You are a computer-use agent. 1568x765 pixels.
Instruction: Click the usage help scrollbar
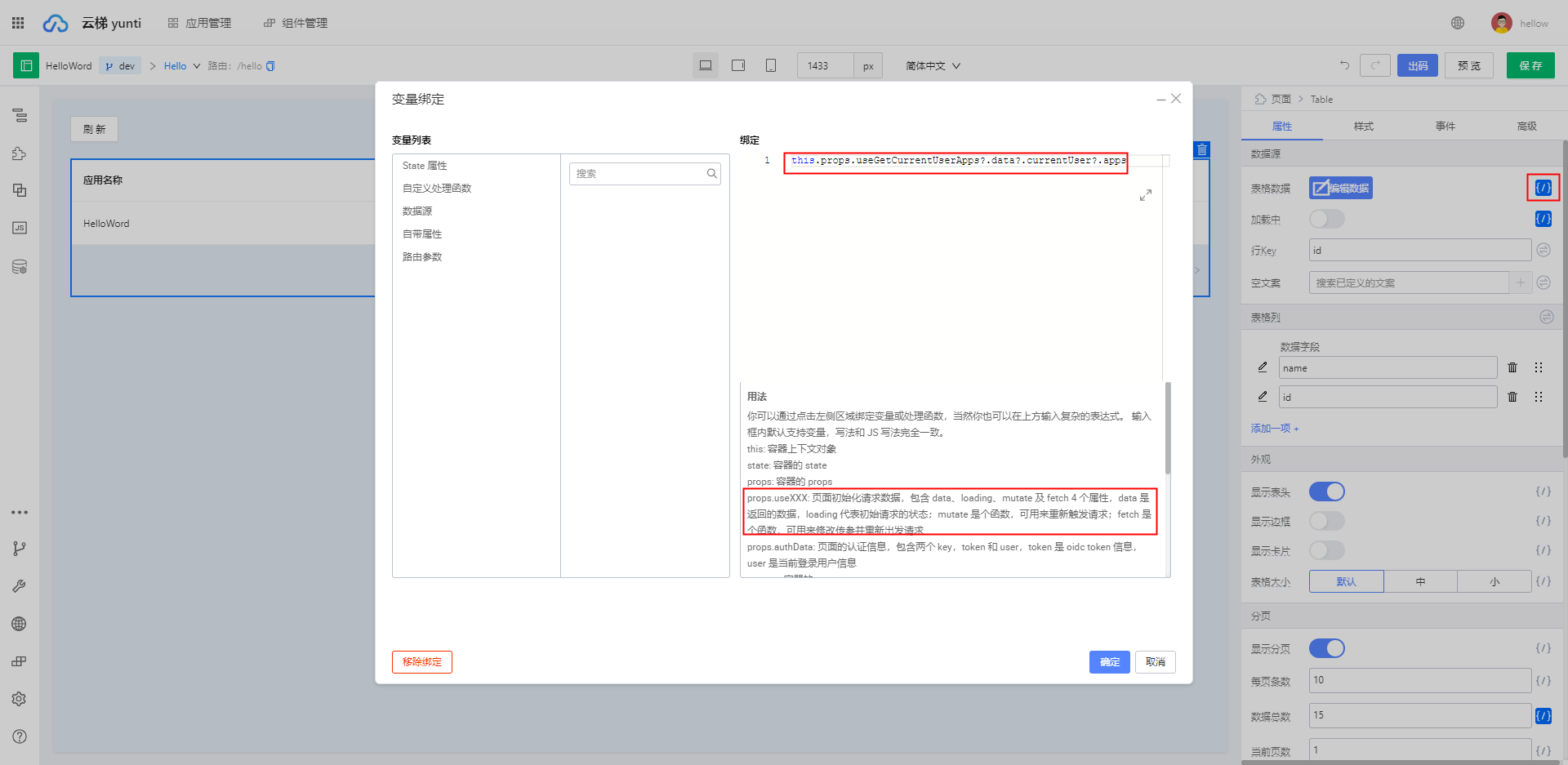pyautogui.click(x=1168, y=428)
